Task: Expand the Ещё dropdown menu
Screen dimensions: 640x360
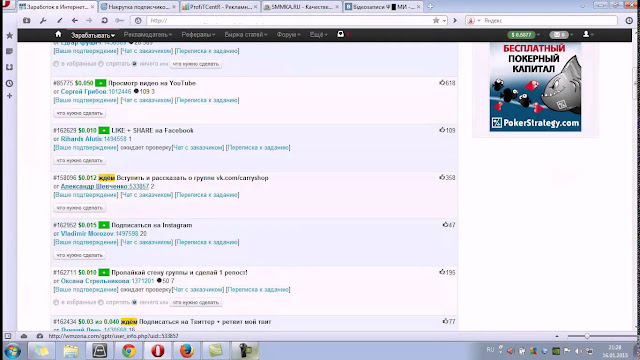Action: pos(318,35)
